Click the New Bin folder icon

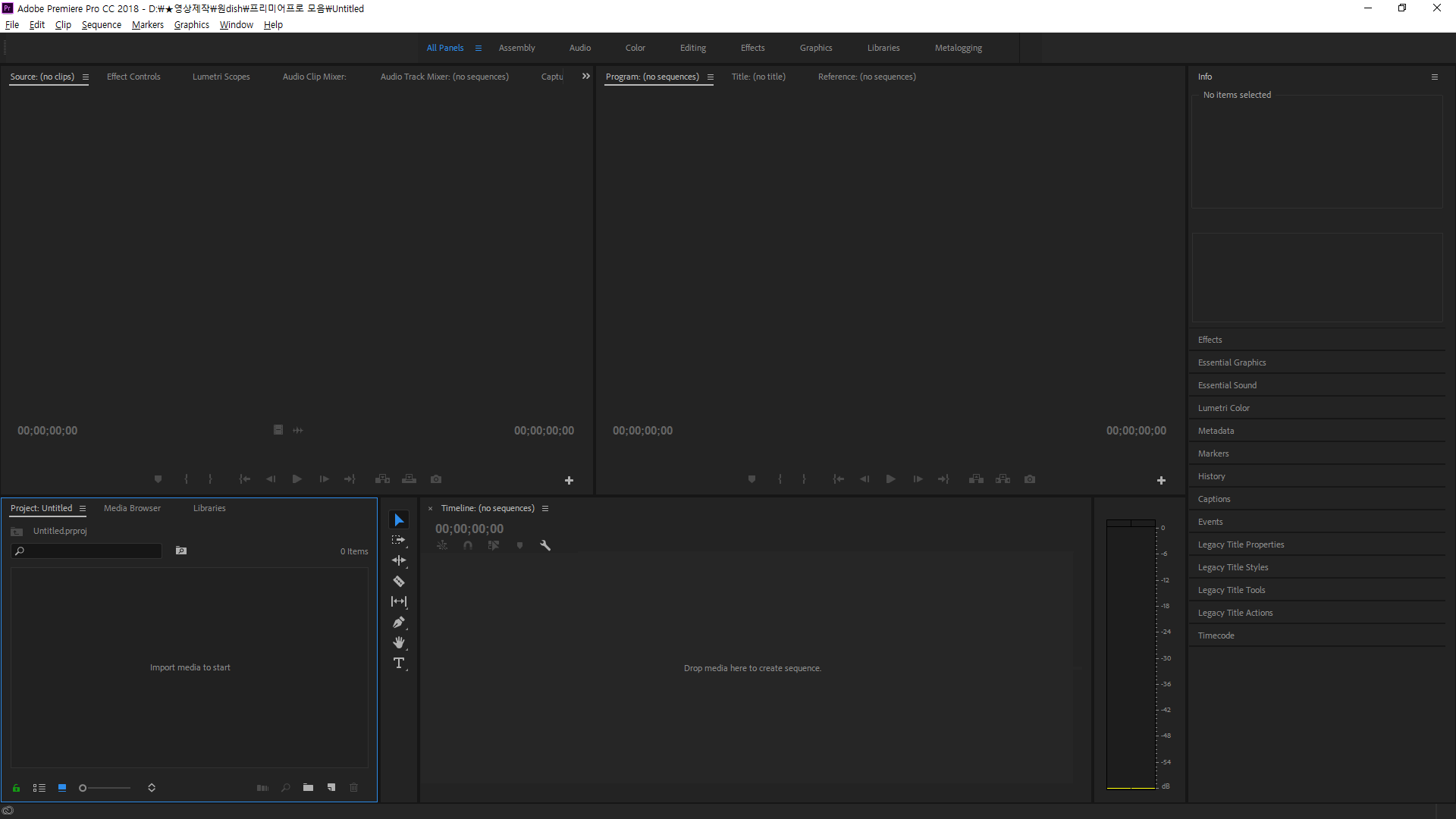(308, 788)
